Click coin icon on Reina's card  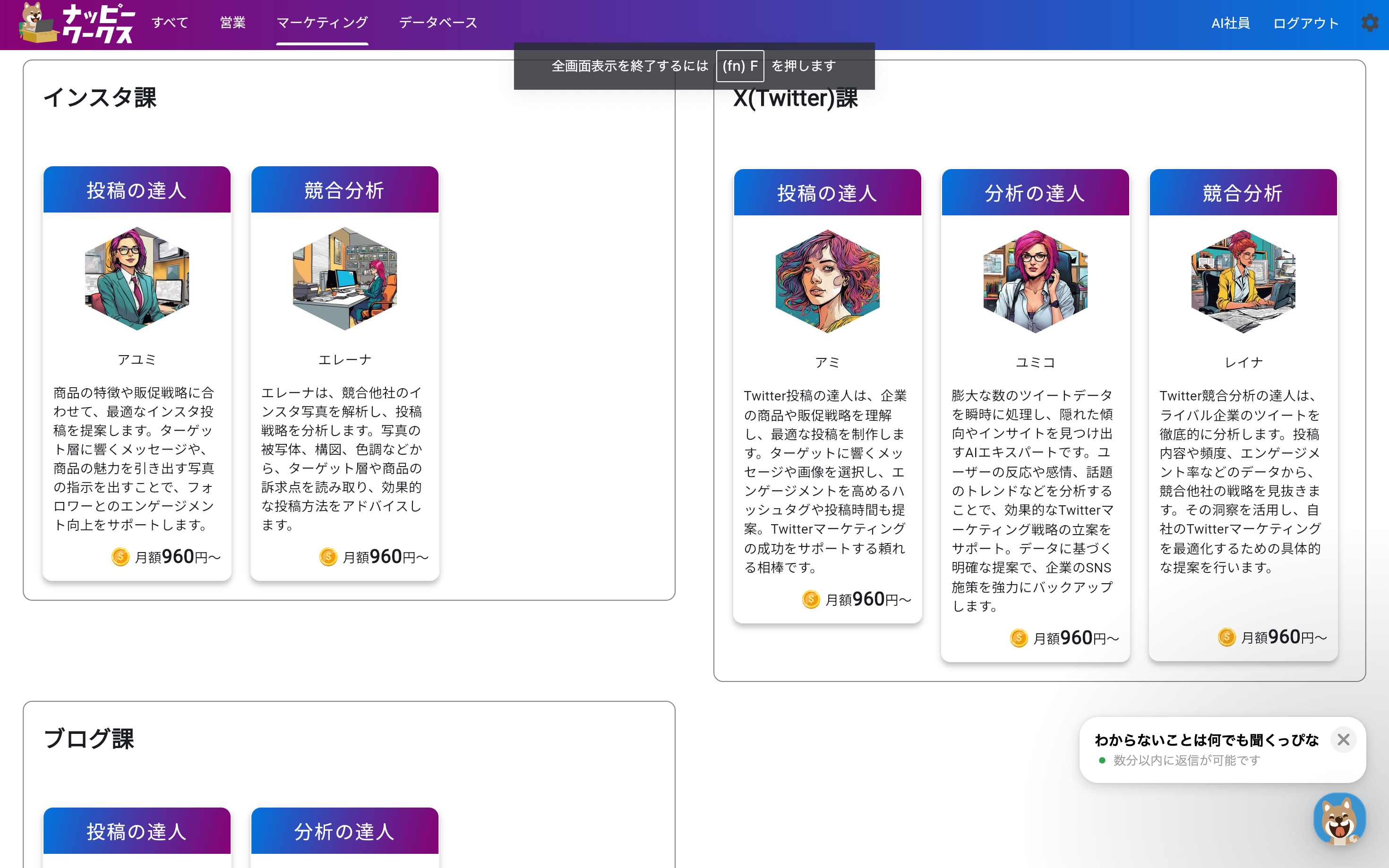coord(1226,637)
